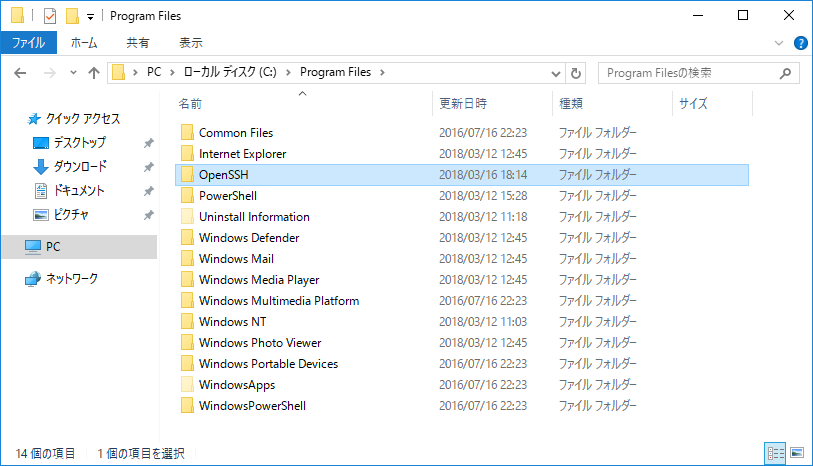Select the ネットワーク item in navigation pane
The width and height of the screenshot is (813, 466).
(x=72, y=279)
